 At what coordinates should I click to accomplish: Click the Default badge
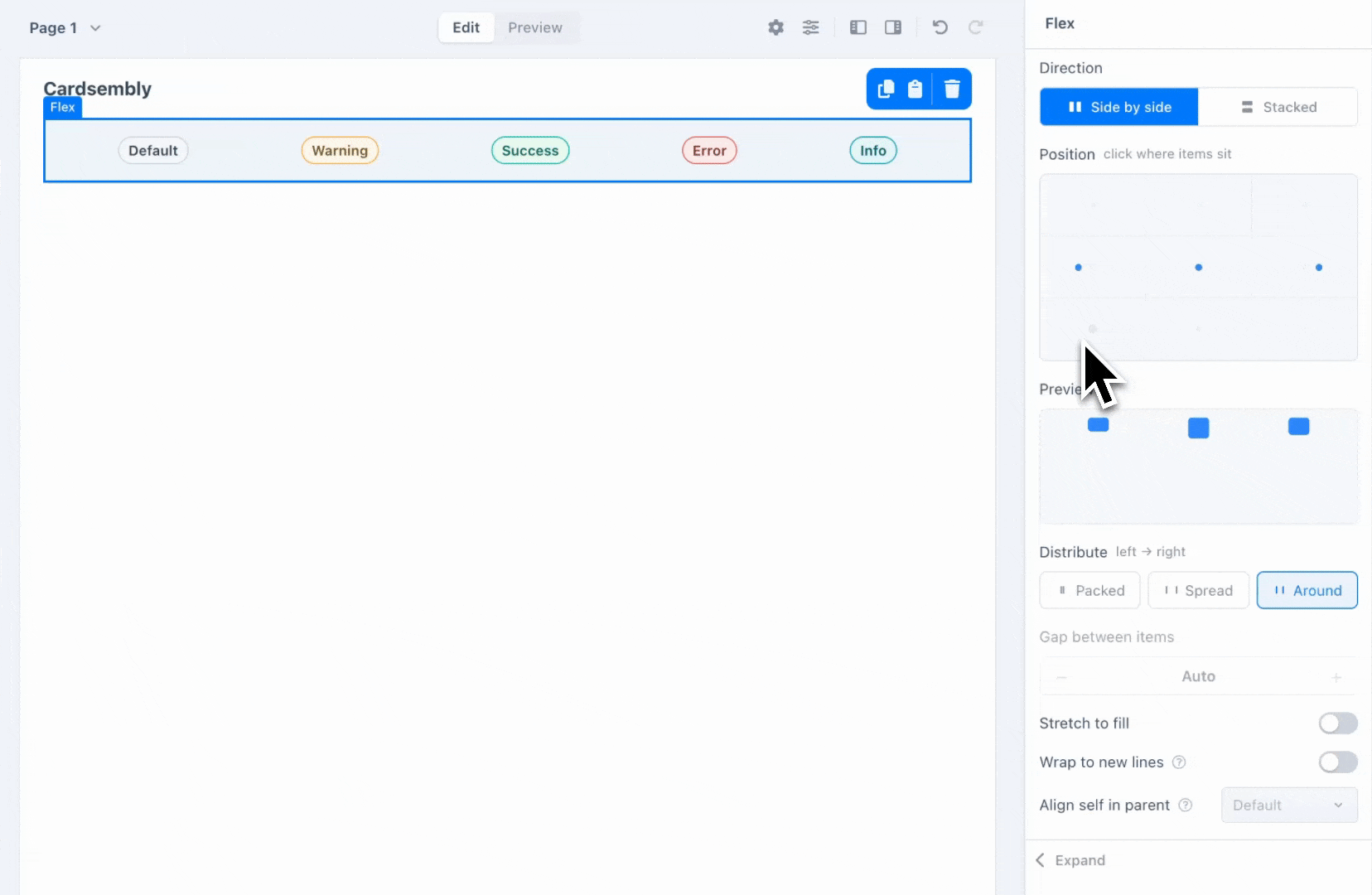point(153,151)
